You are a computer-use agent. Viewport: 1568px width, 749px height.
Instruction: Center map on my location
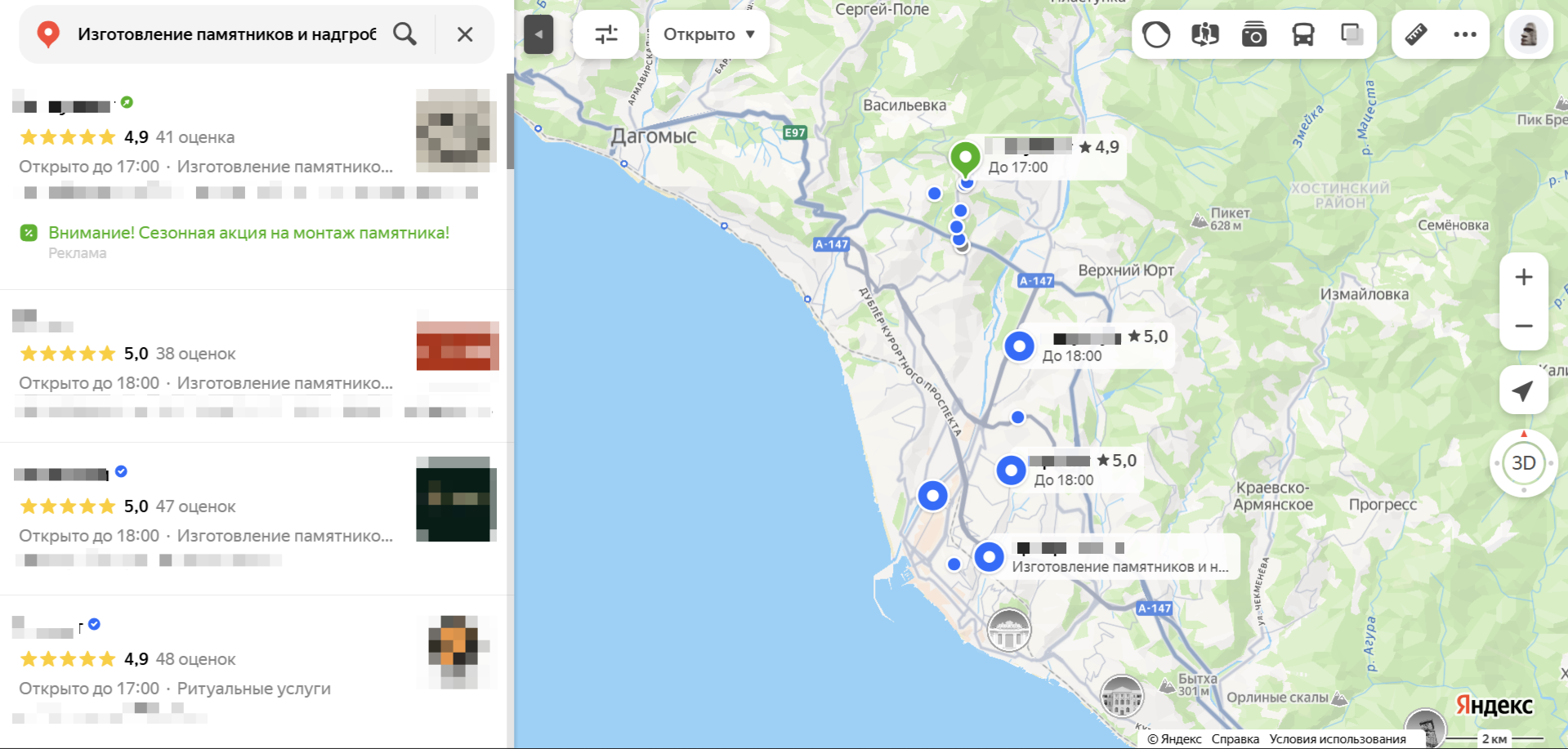(x=1524, y=390)
